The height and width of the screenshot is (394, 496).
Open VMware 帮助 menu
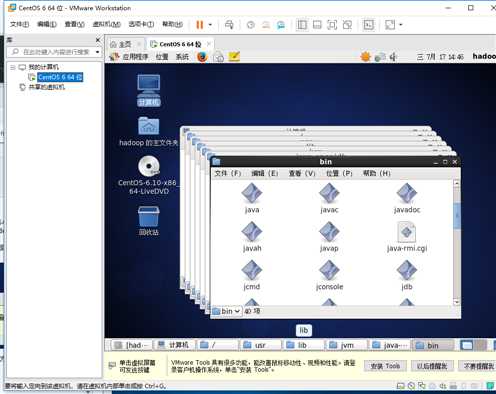172,24
